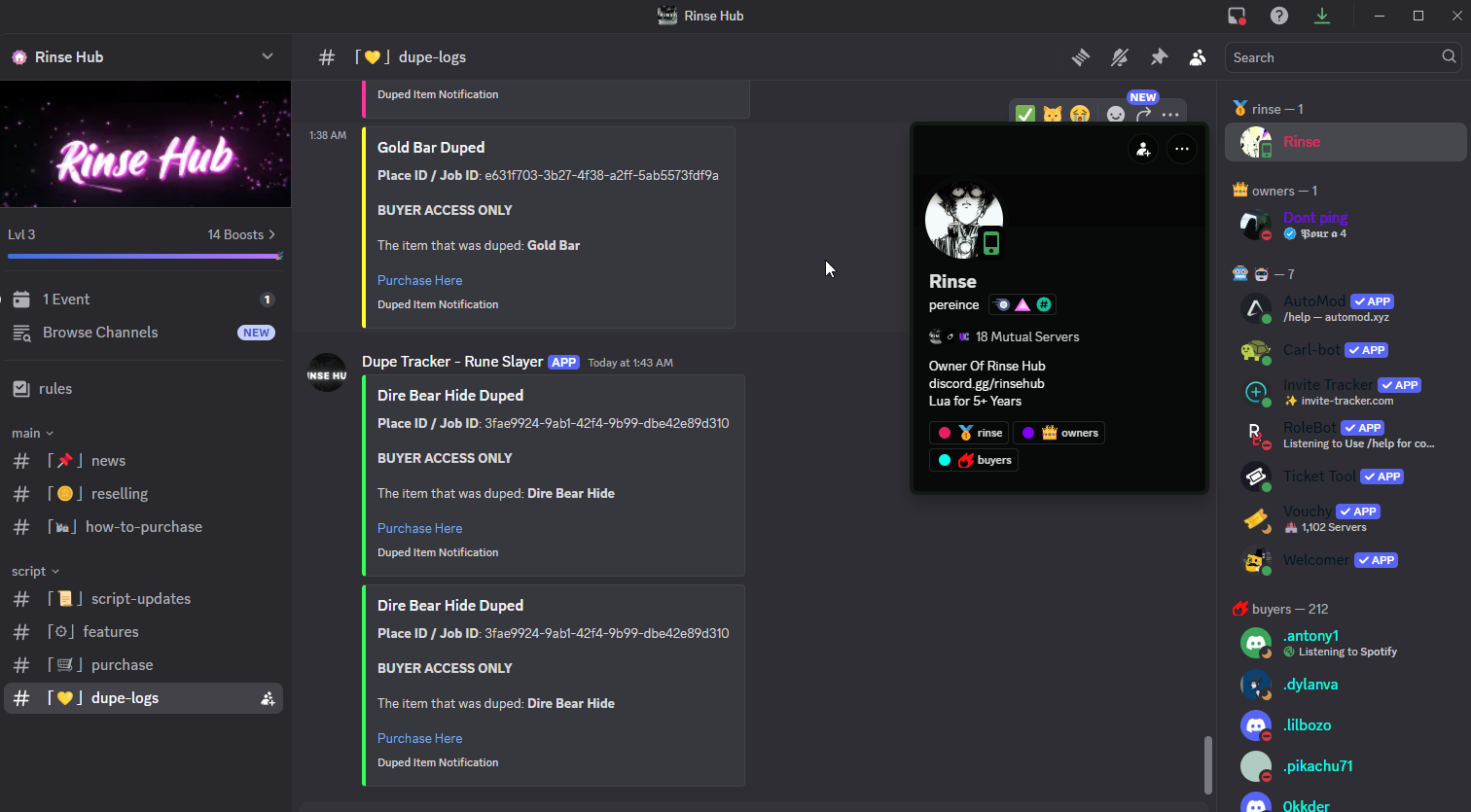The width and height of the screenshot is (1471, 812).
Task: Select the dupe-logs channel in sidebar
Action: (x=144, y=698)
